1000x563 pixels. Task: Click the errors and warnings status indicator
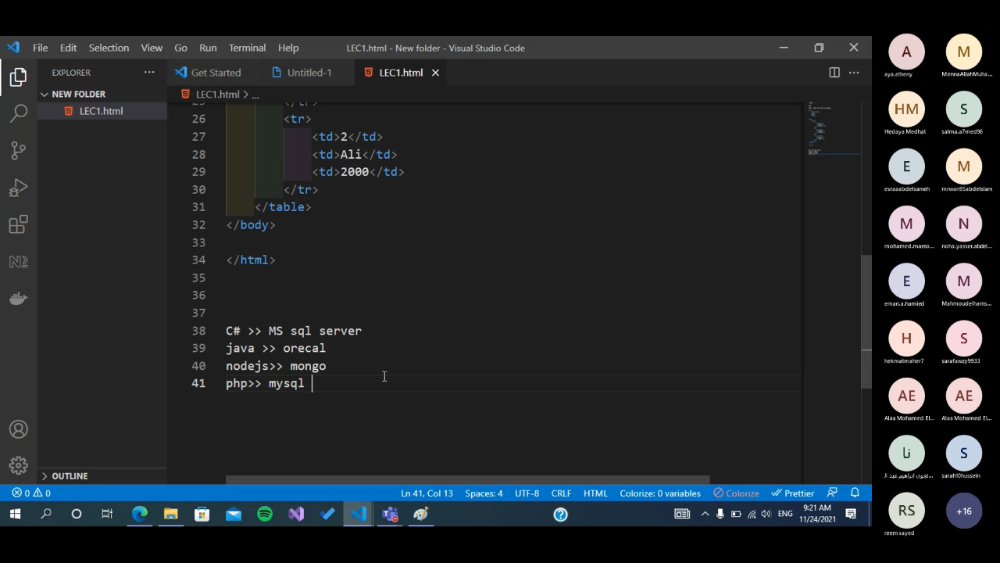(31, 493)
